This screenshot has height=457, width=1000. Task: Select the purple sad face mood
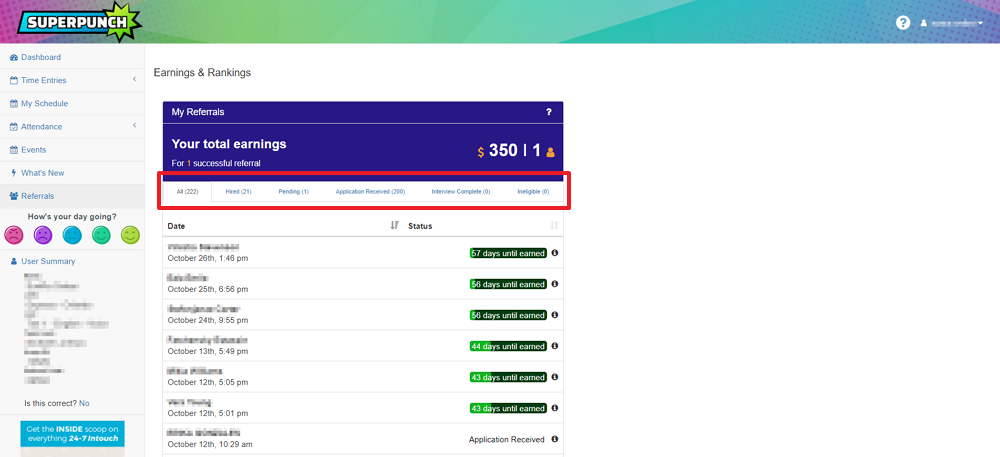tap(43, 235)
